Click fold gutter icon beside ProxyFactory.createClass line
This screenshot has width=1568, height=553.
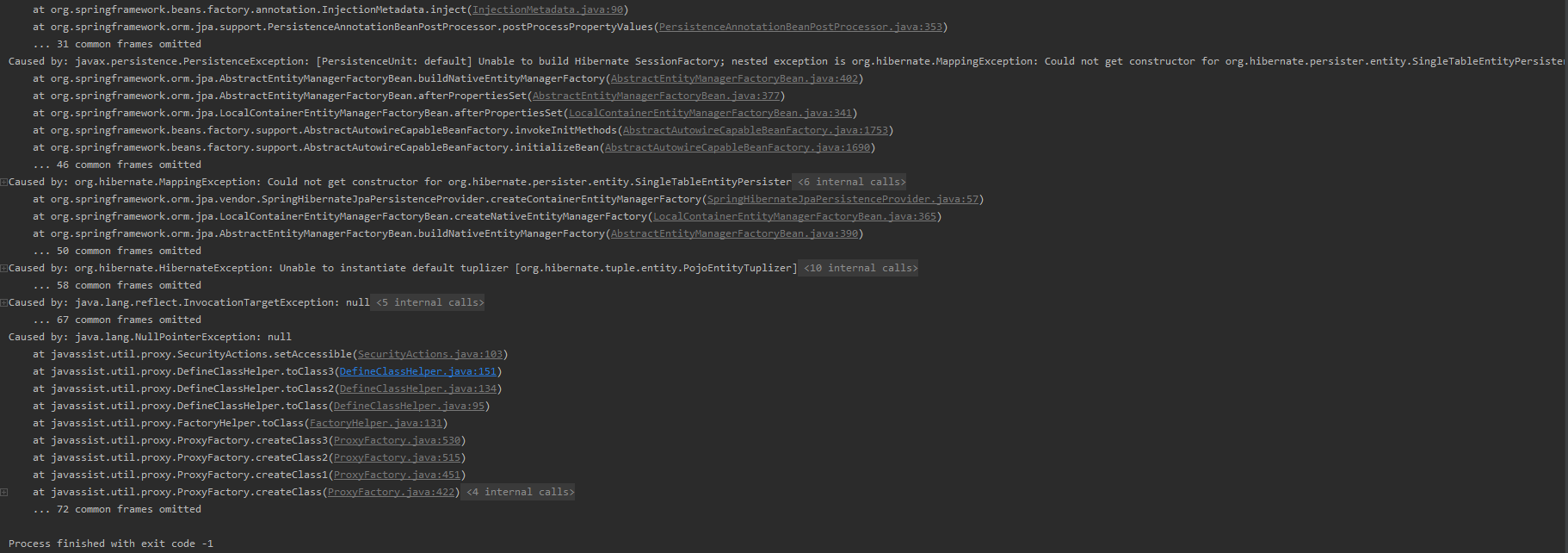point(4,492)
